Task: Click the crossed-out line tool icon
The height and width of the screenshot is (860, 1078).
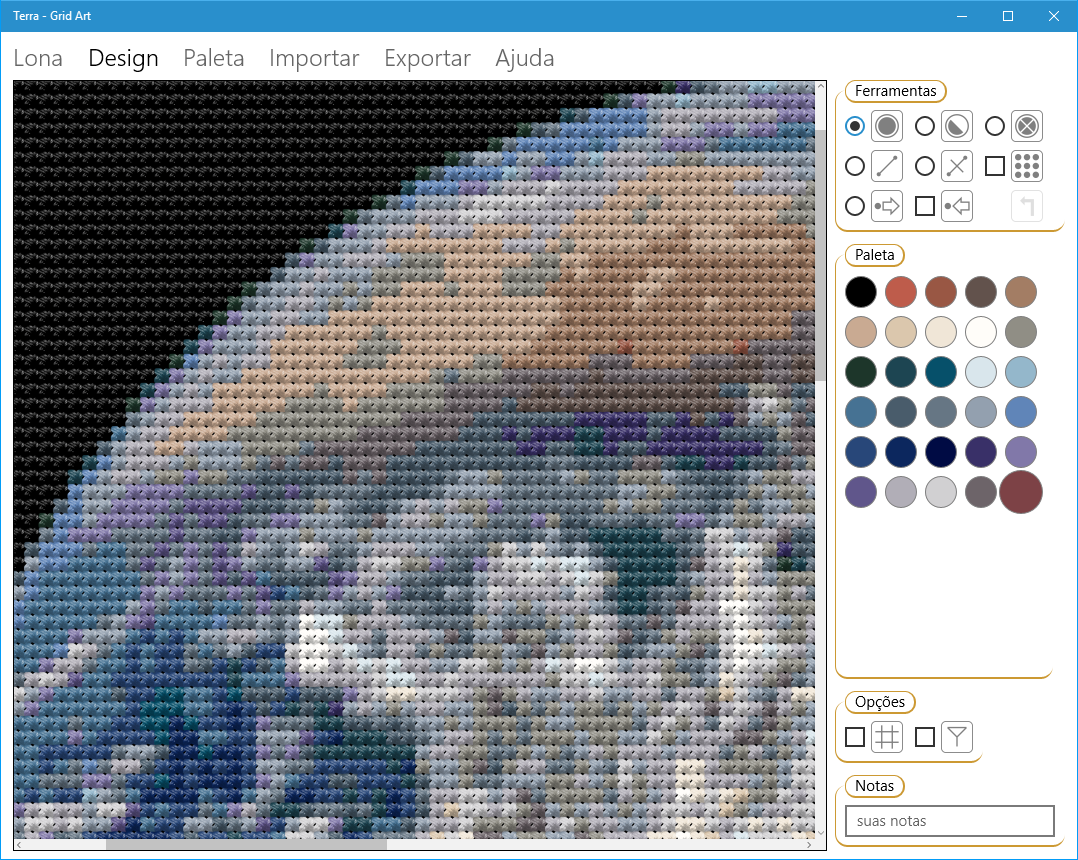Action: click(x=957, y=166)
